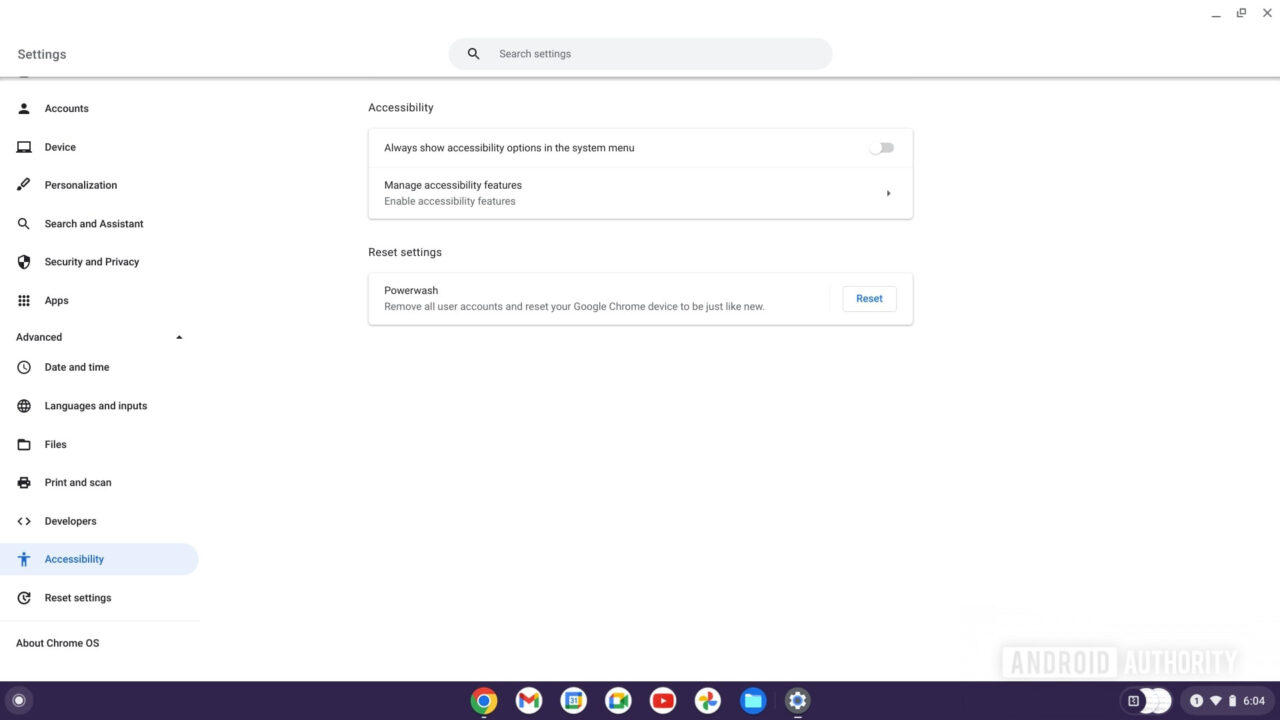The image size is (1280, 720).
Task: Click the Settings gear icon on the shelf
Action: tap(797, 701)
